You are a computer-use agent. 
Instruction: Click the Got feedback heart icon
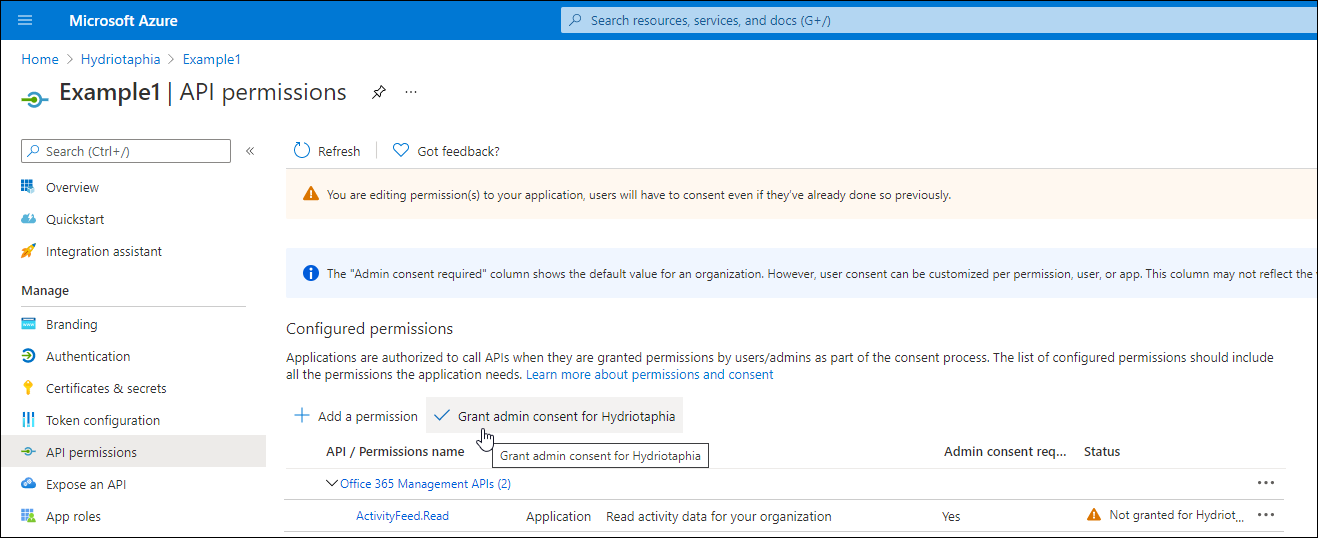pyautogui.click(x=401, y=151)
